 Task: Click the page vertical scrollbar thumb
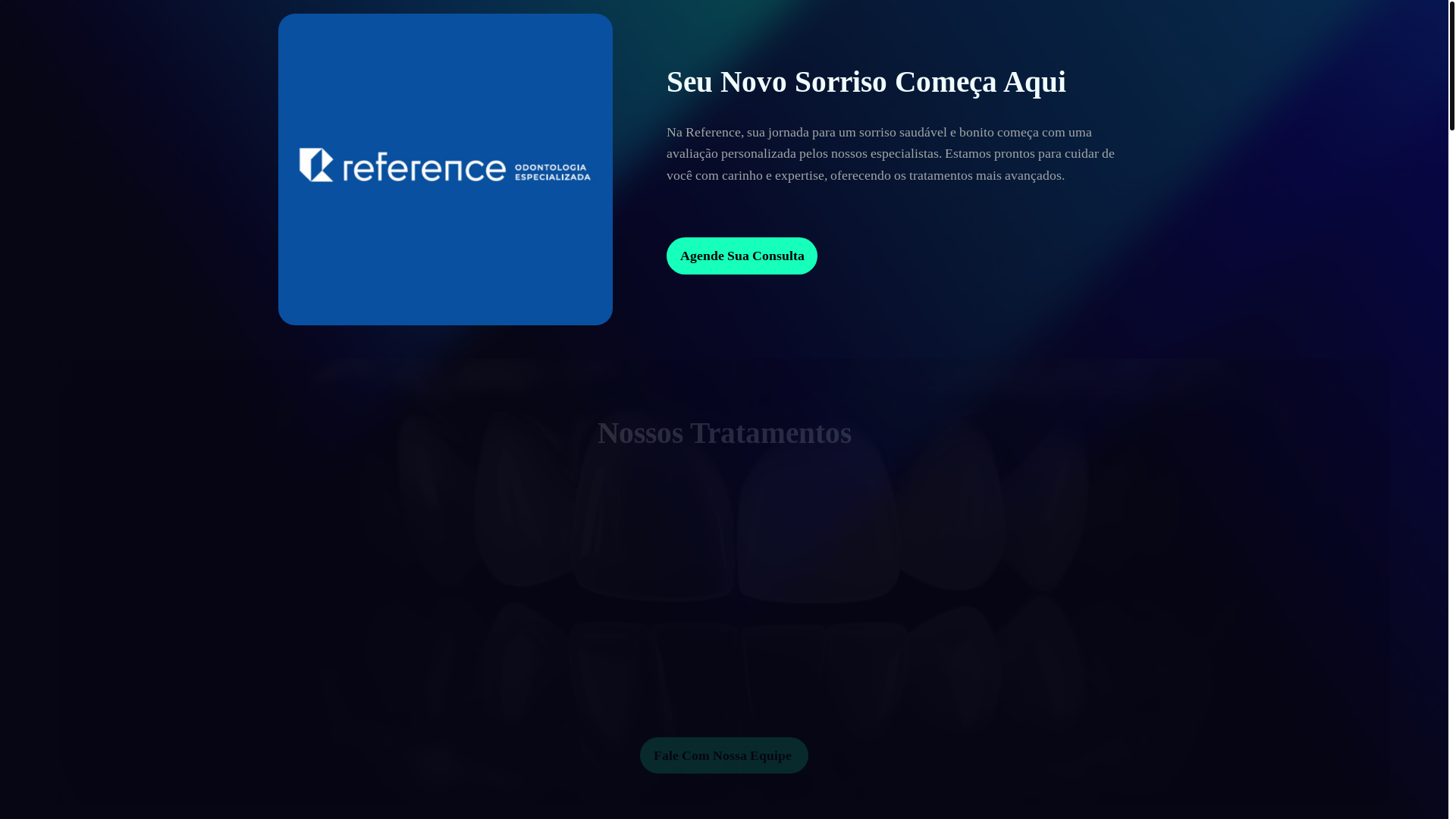click(x=1451, y=65)
